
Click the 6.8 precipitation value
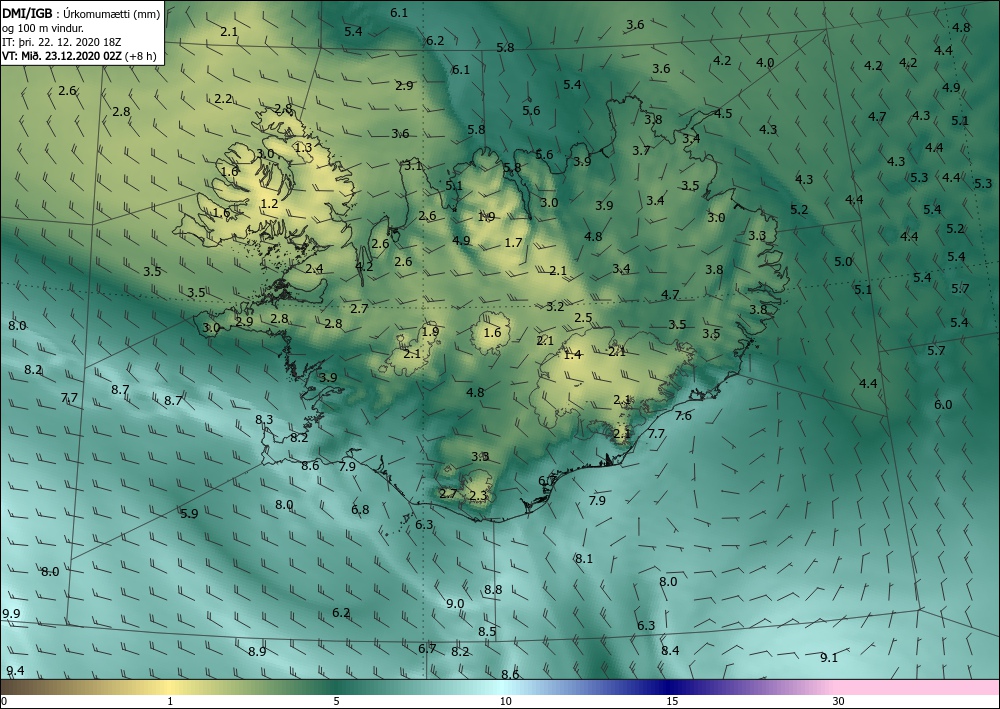(x=360, y=510)
